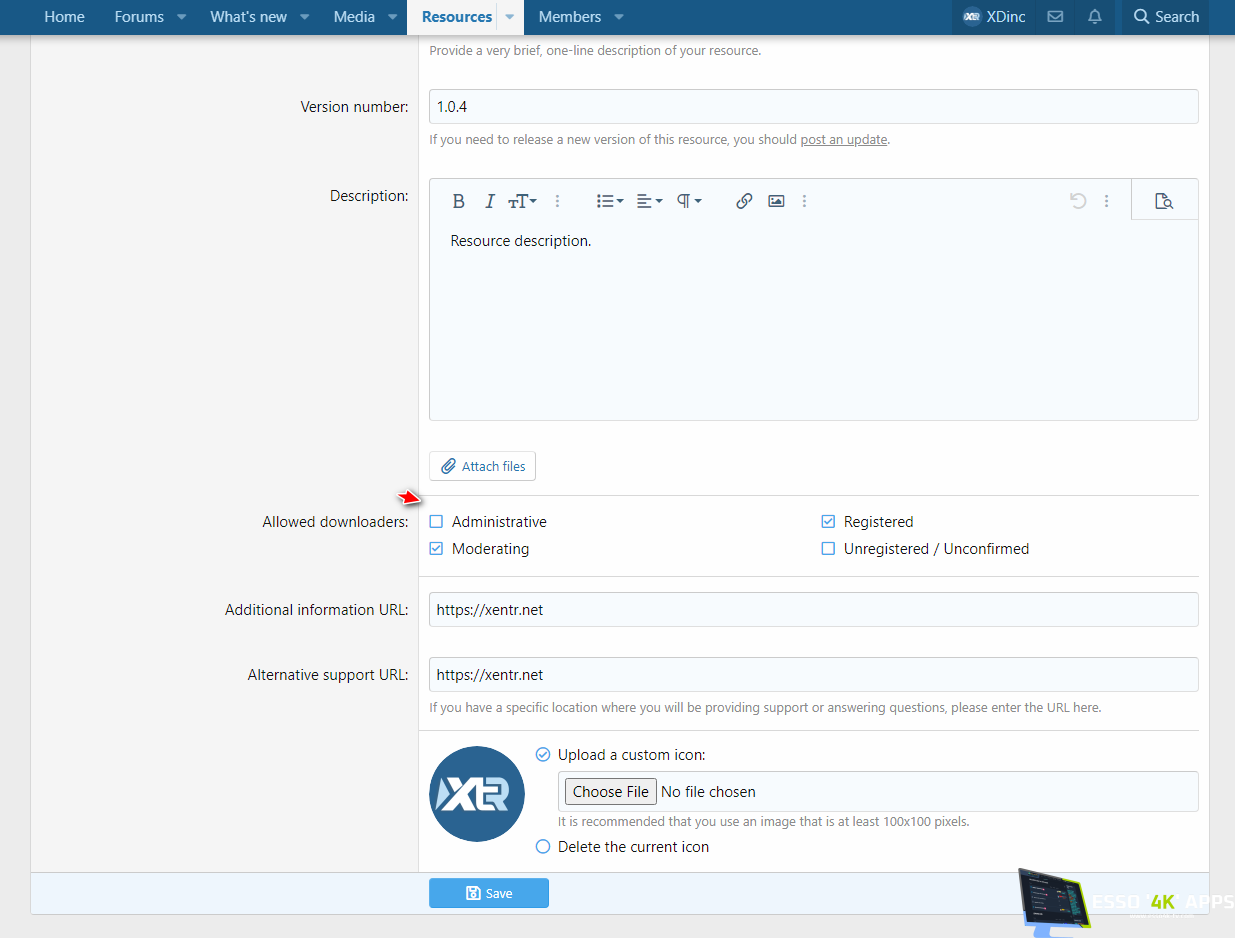Viewport: 1235px width, 938px height.
Task: Open the alerts bell icon
Action: [1095, 17]
